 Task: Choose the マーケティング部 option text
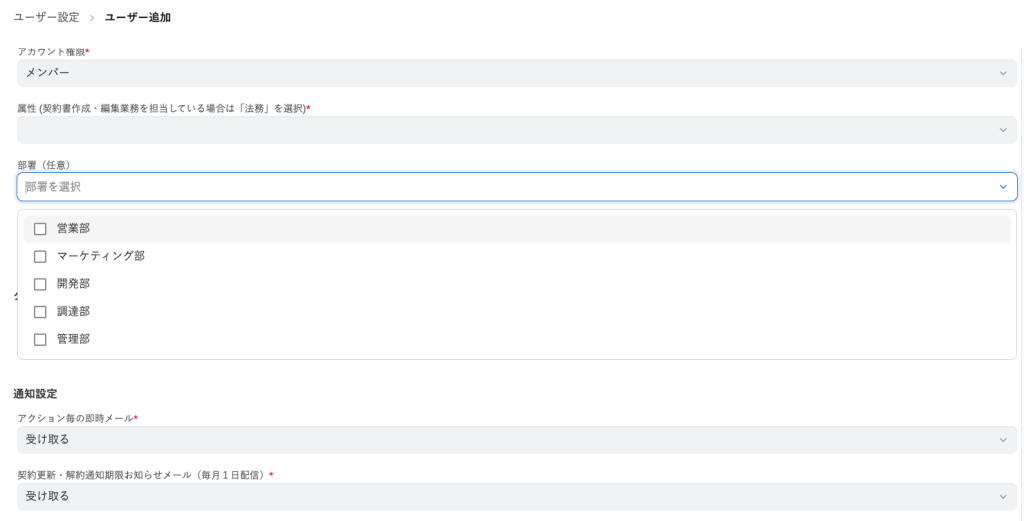[x=100, y=256]
